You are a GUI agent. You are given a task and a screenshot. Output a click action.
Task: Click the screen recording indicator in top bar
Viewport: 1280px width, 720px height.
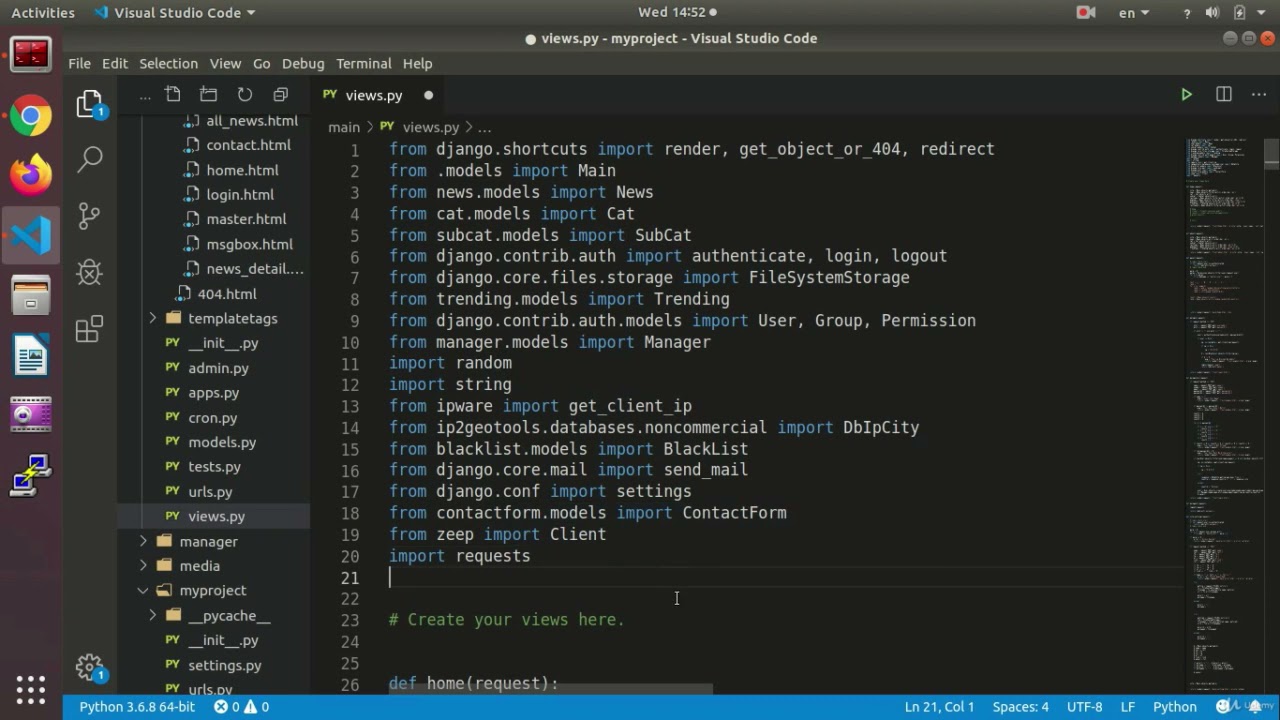point(1086,12)
